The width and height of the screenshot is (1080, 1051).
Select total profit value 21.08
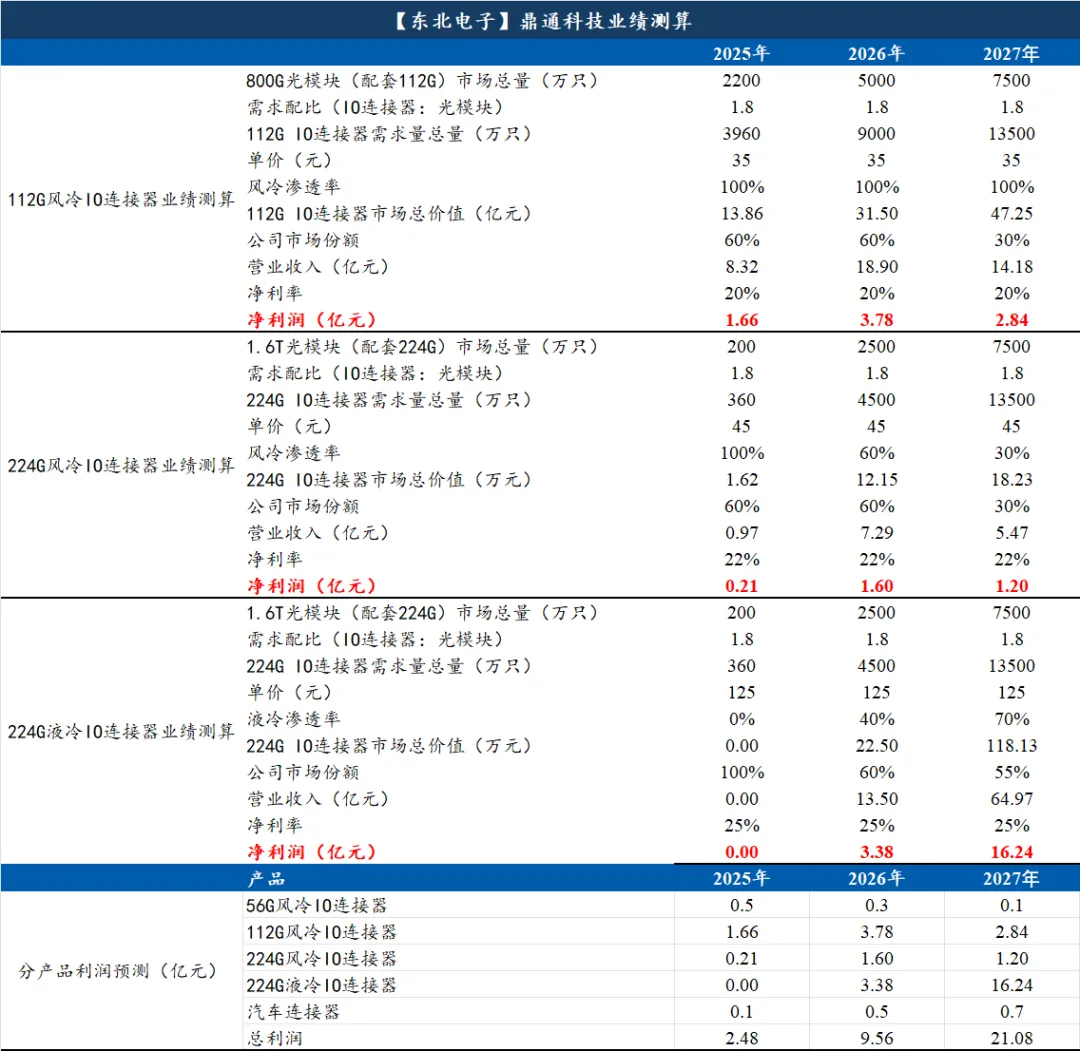[x=1012, y=1039]
